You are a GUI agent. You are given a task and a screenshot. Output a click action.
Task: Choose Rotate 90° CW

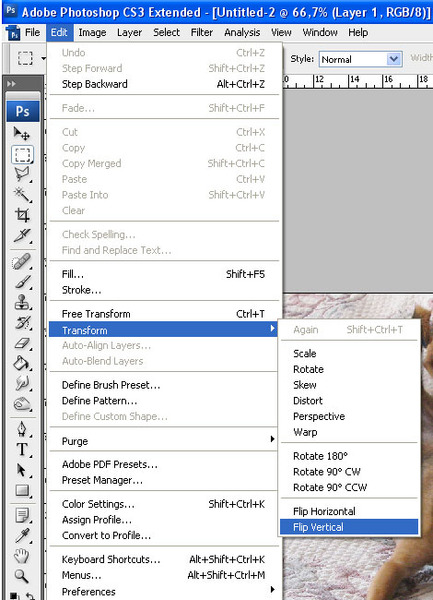coord(349,472)
